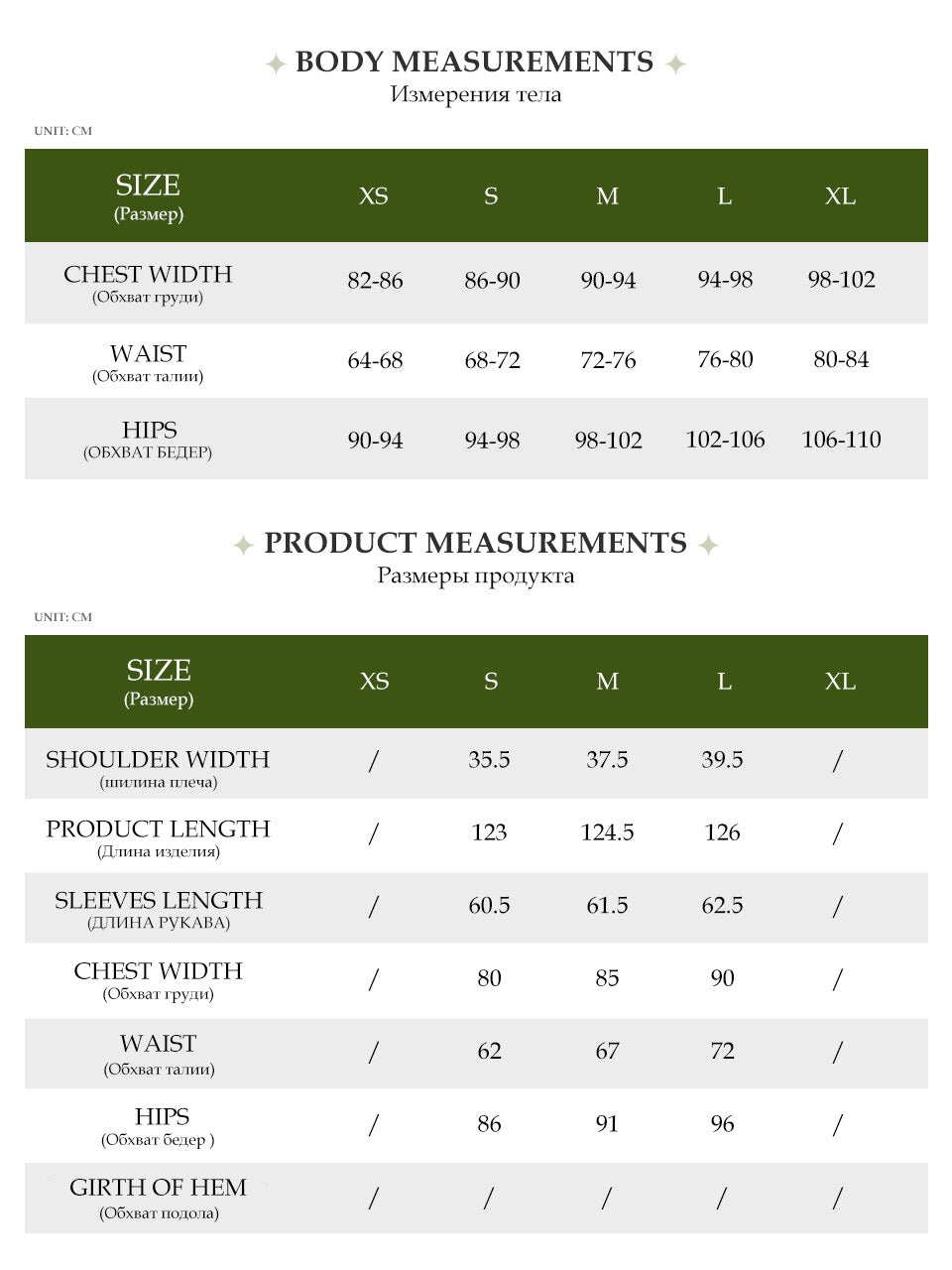The height and width of the screenshot is (1270, 952).
Task: Click the star icon left of PRODUCT MEASUREMENTS
Action: 243,545
